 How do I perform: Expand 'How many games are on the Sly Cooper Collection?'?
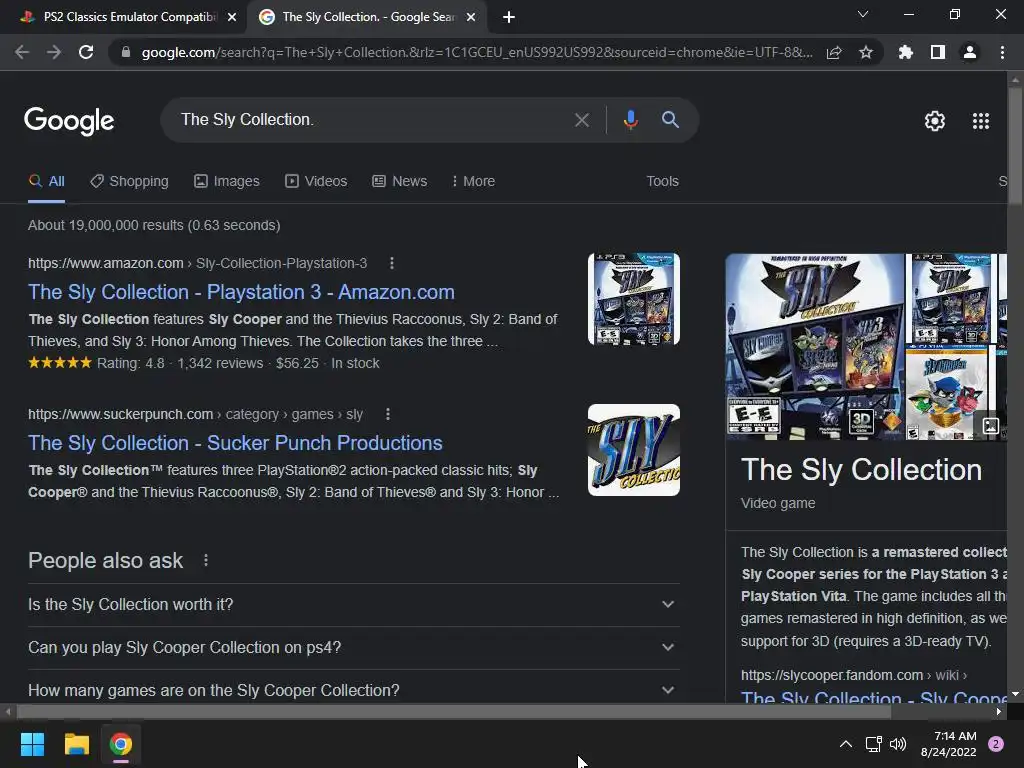click(x=353, y=690)
